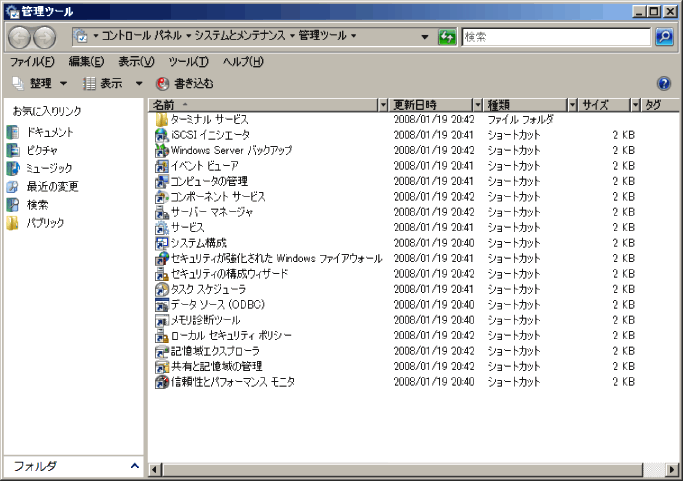Click the タスク スケジューラ clock icon
The width and height of the screenshot is (683, 481).
coord(162,289)
